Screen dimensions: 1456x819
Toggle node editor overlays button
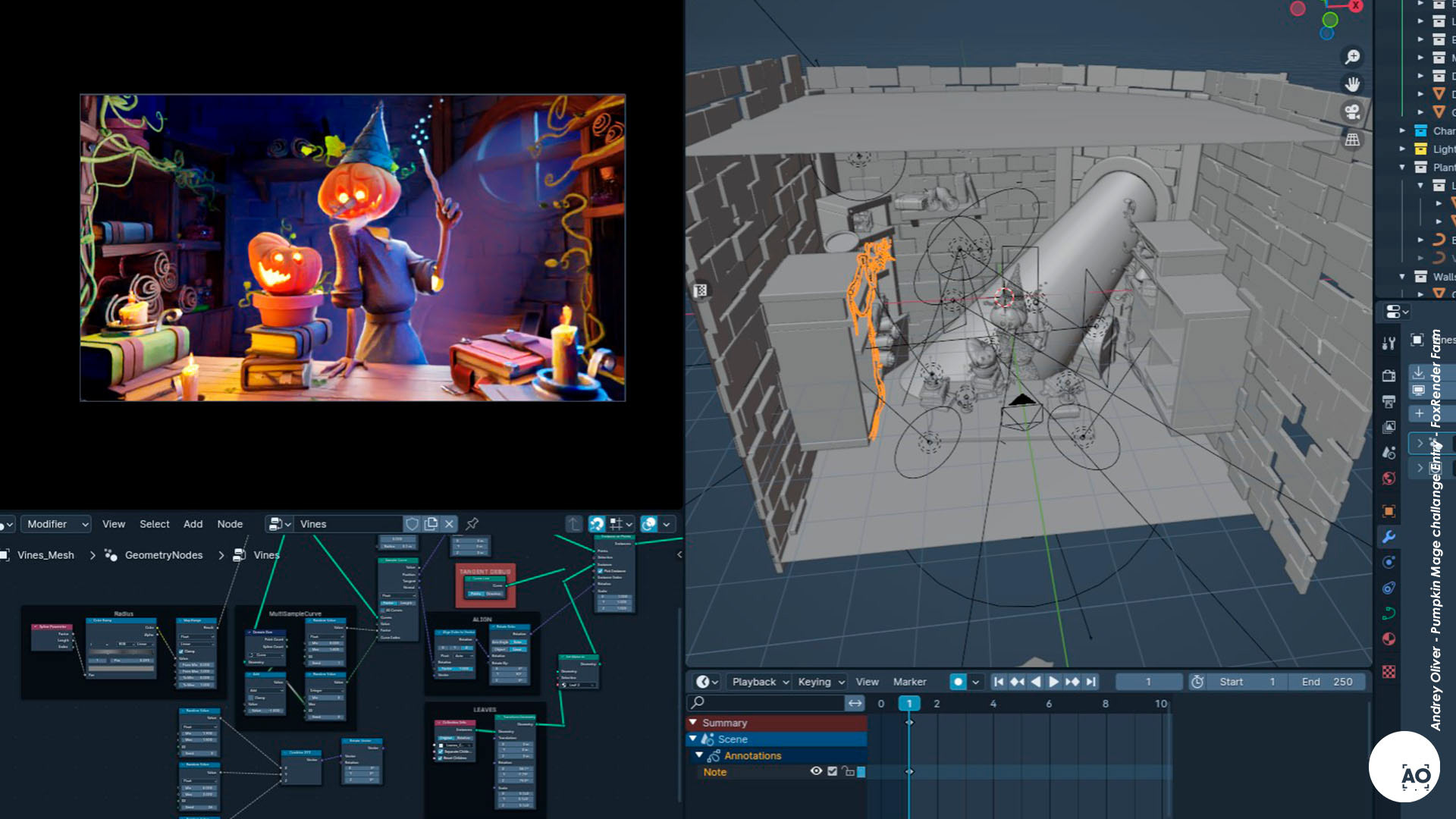pyautogui.click(x=649, y=524)
